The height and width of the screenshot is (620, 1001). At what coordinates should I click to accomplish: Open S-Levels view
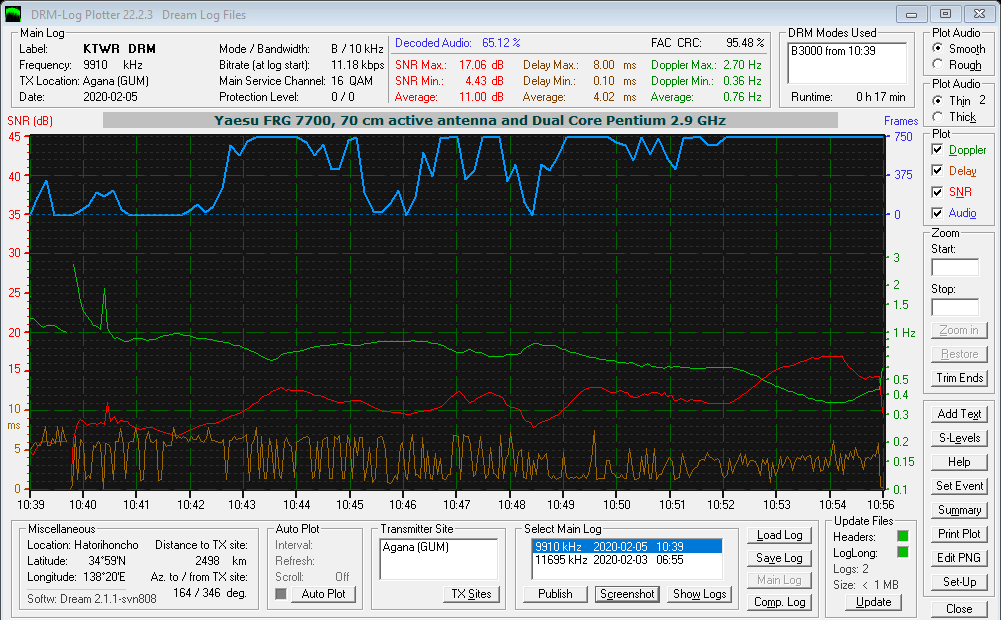[x=959, y=438]
